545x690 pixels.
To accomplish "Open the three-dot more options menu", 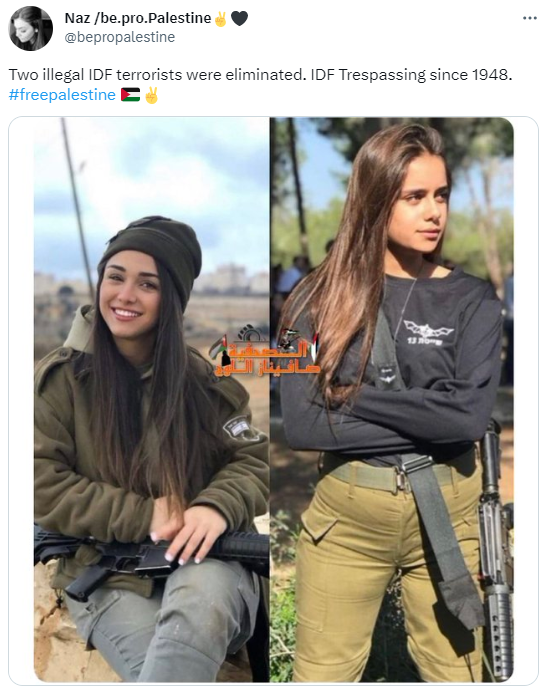I will click(x=530, y=18).
